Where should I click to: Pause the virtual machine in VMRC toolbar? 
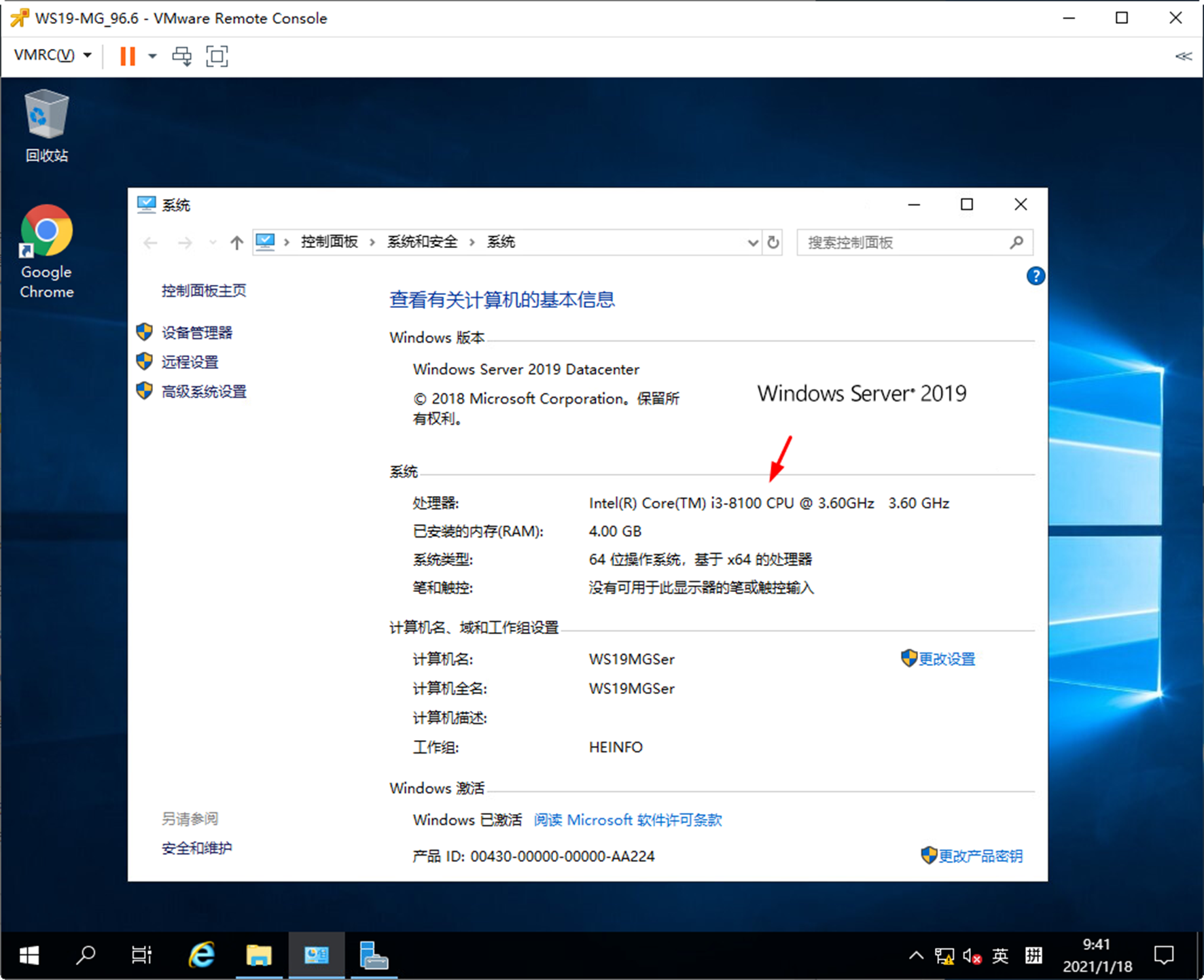127,56
